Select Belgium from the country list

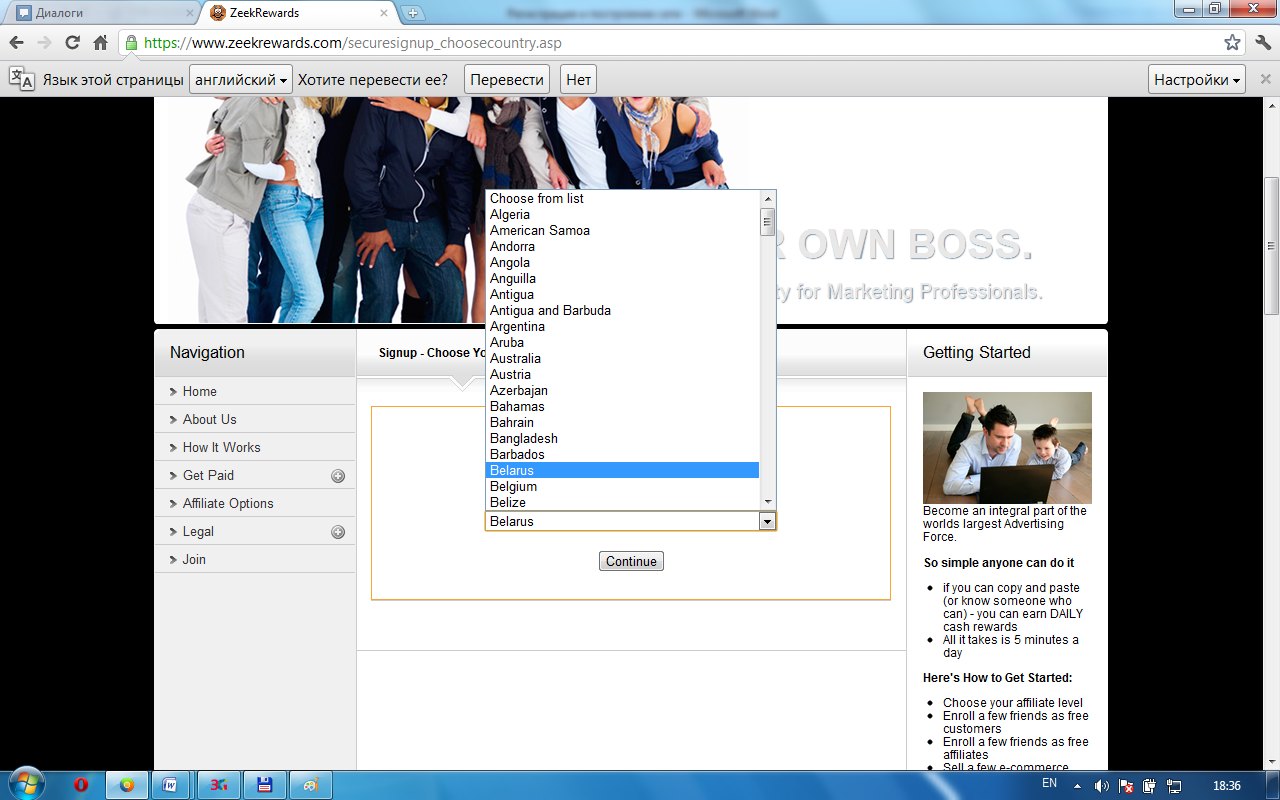(x=622, y=486)
